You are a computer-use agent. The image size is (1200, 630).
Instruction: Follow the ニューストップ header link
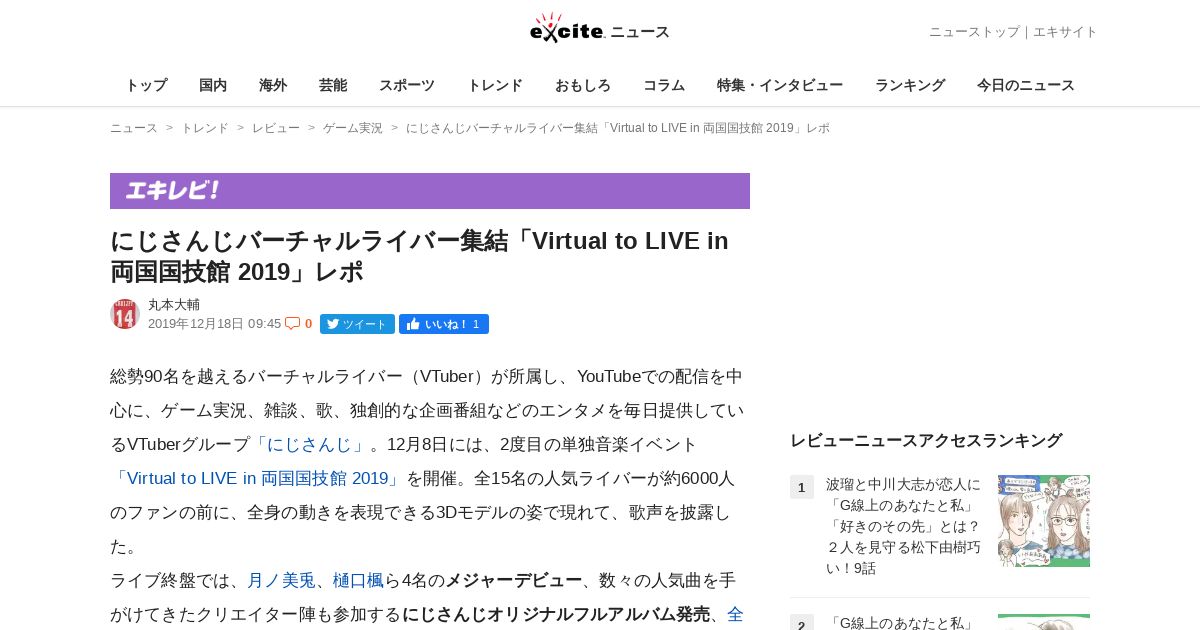[974, 32]
